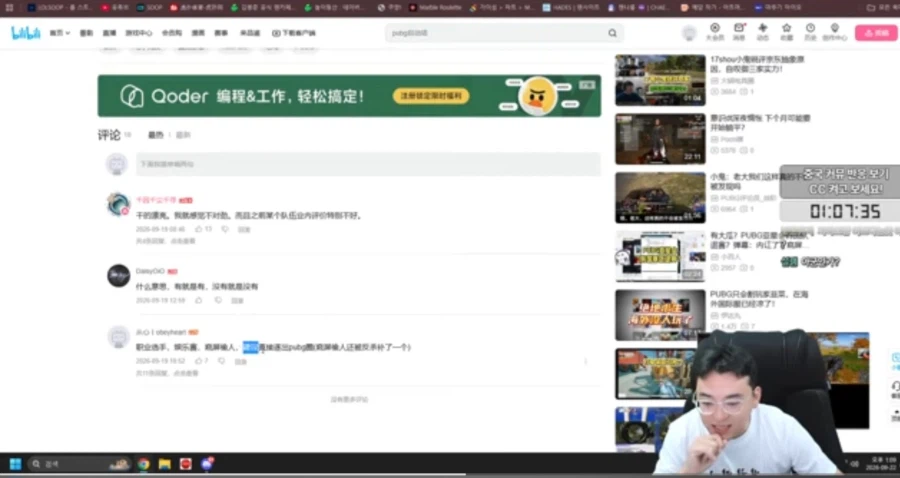Open the PUBG只会割玩家韭菜 video thumbnail
The width and height of the screenshot is (900, 478).
pos(660,315)
